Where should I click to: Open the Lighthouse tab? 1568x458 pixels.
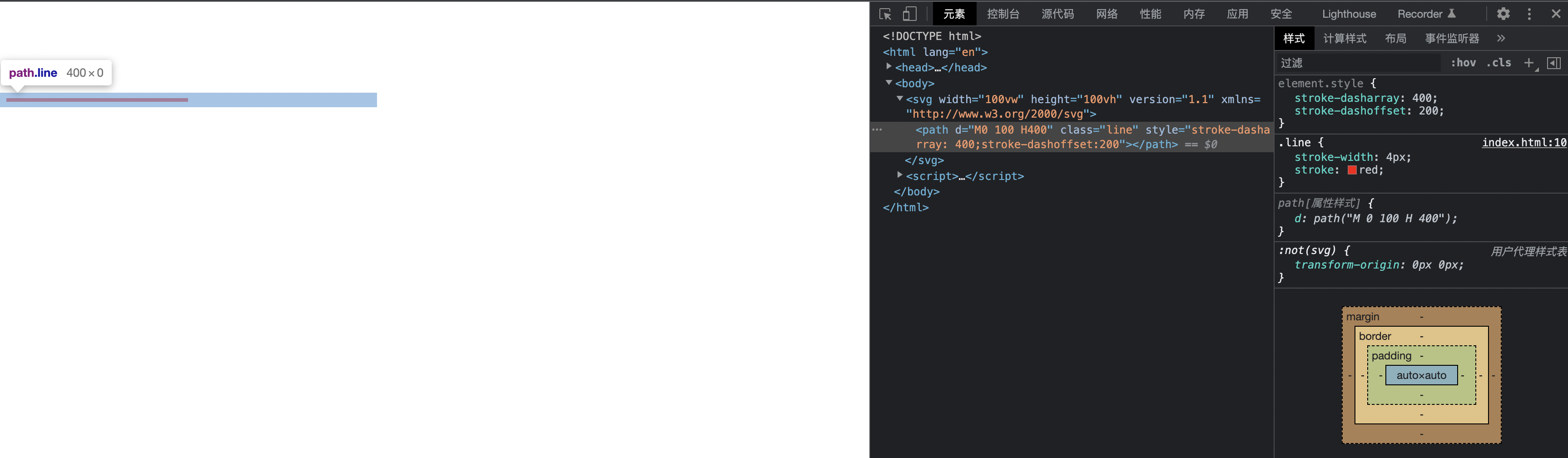pyautogui.click(x=1349, y=14)
